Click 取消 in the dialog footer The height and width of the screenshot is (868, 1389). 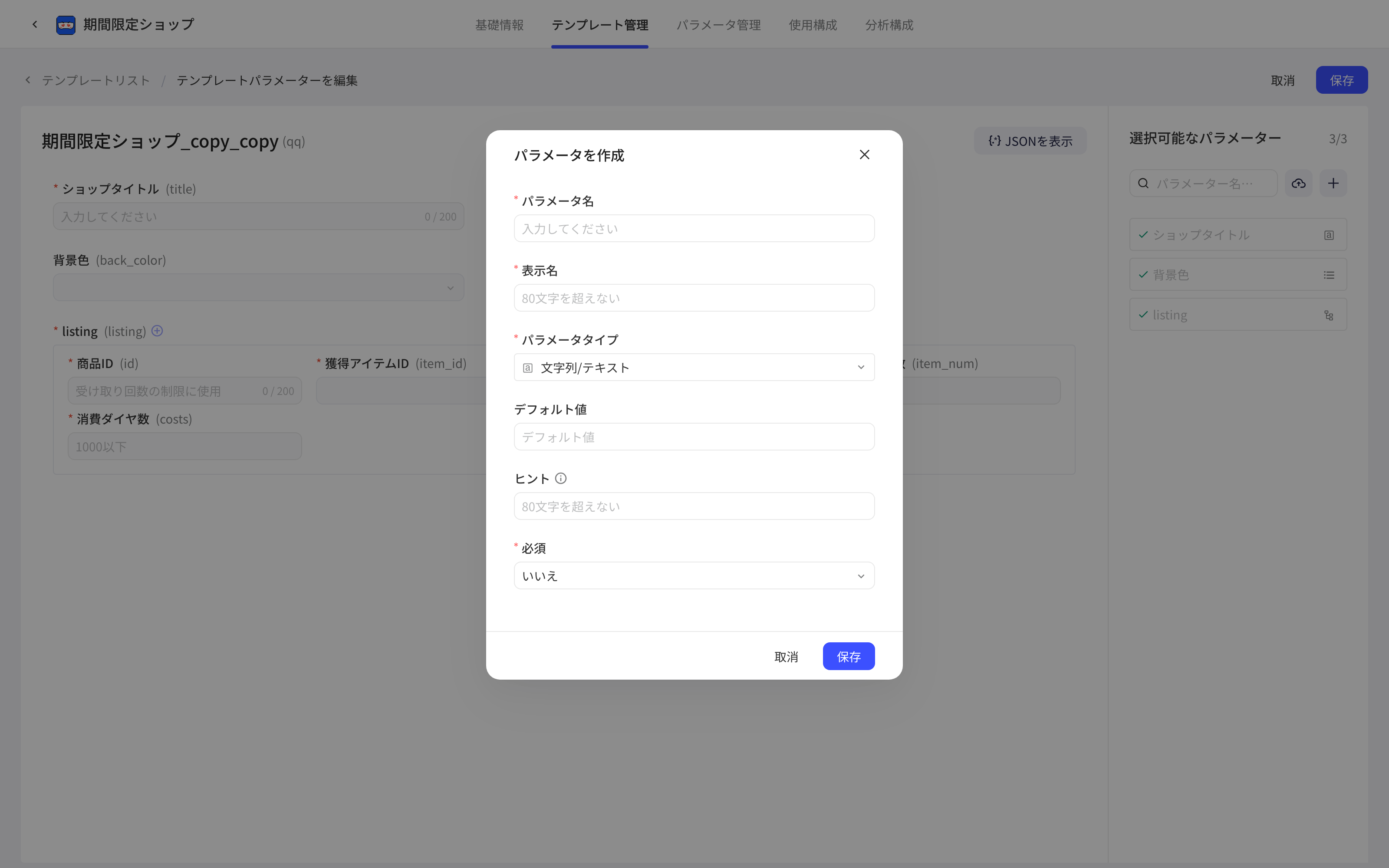pyautogui.click(x=786, y=656)
